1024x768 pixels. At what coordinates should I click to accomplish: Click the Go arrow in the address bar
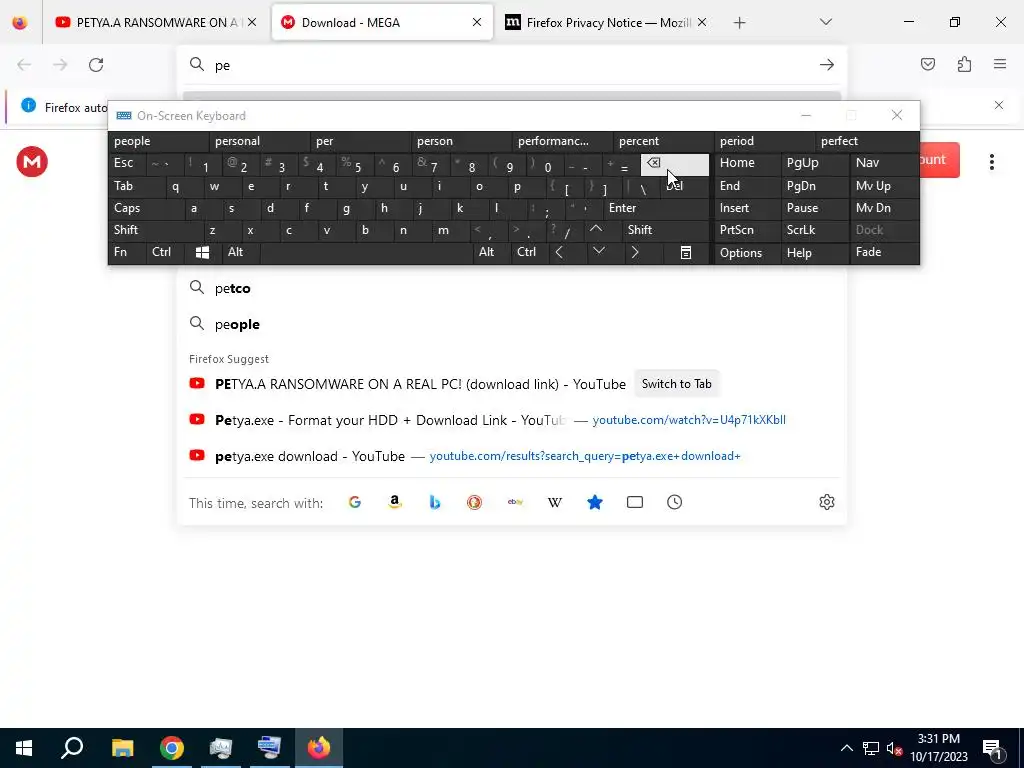827,65
